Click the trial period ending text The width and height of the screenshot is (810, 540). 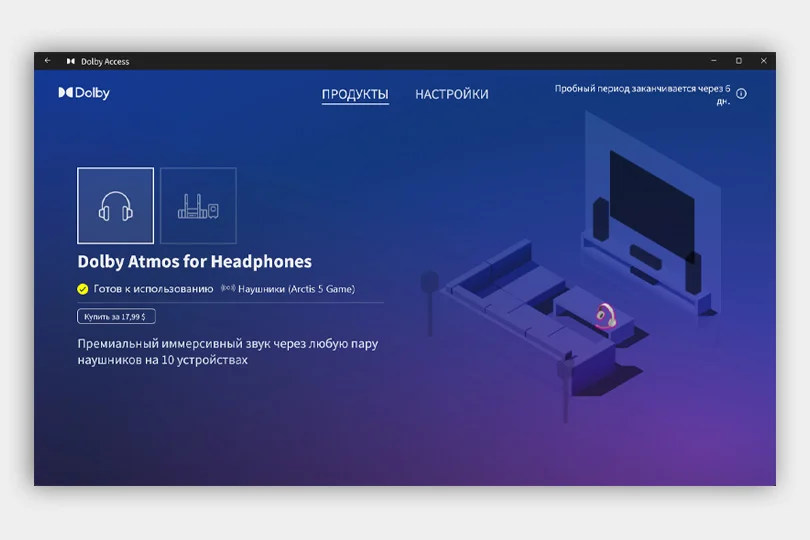pyautogui.click(x=643, y=95)
